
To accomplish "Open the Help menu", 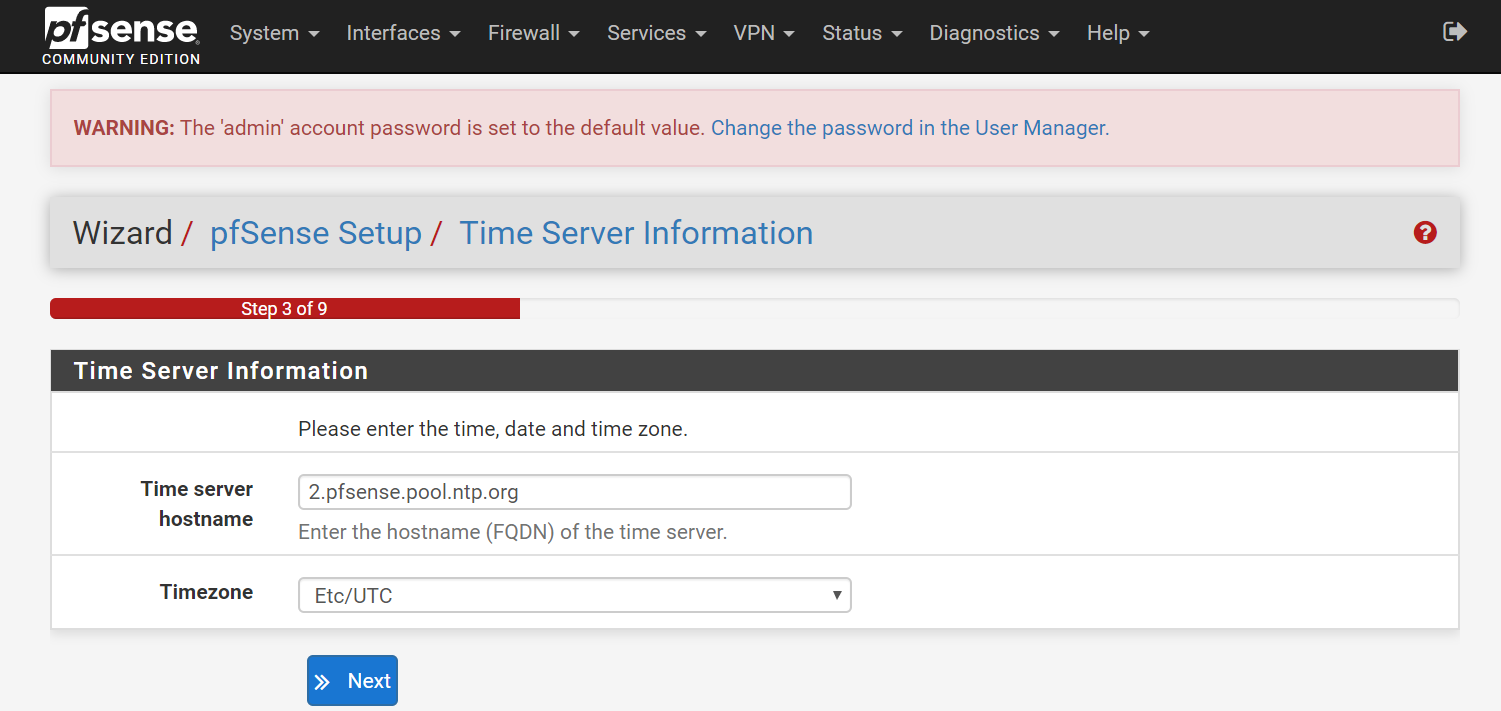I will pos(1118,33).
